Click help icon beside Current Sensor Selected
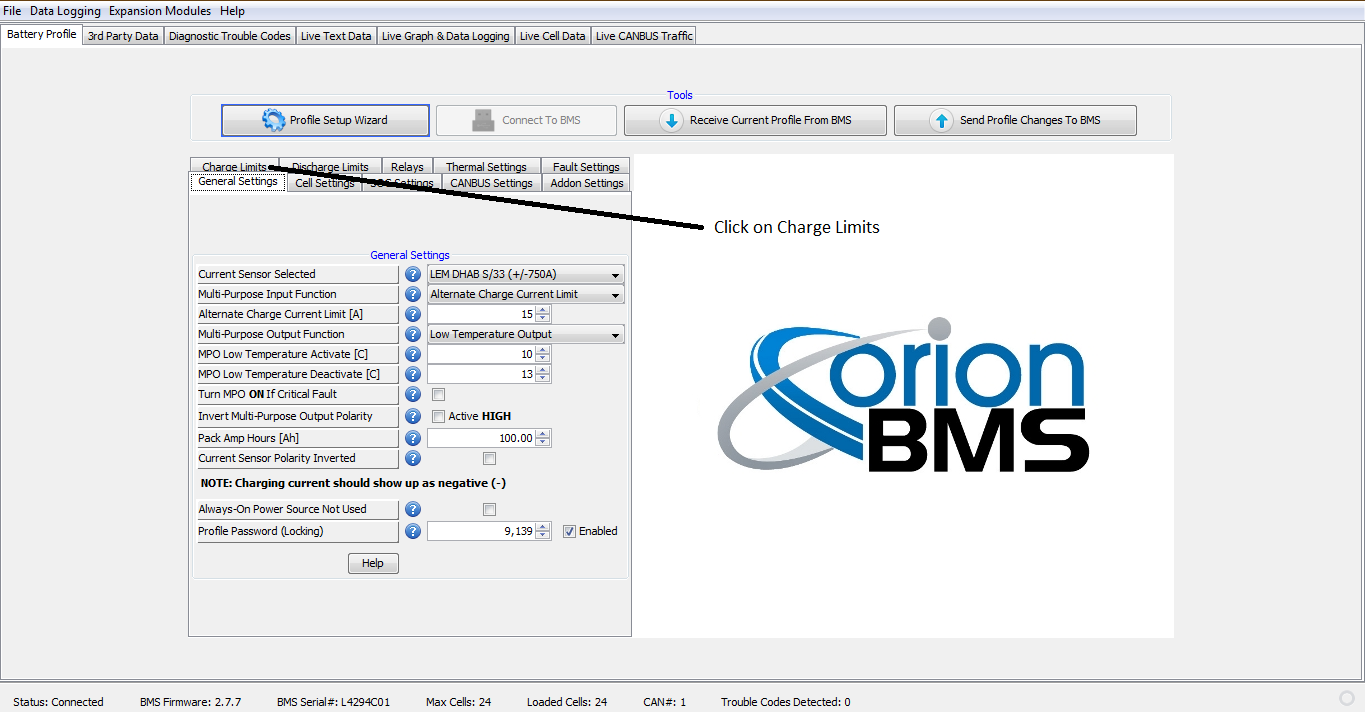1366x712 pixels. [413, 274]
